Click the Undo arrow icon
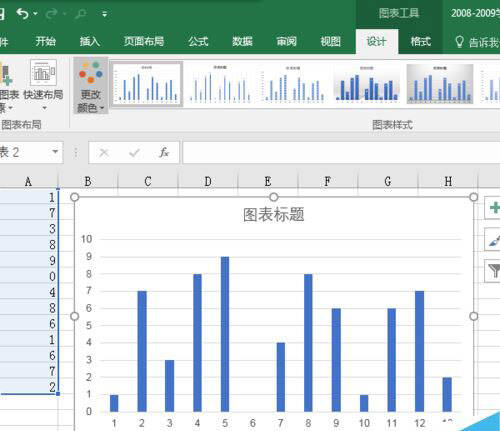 (23, 13)
